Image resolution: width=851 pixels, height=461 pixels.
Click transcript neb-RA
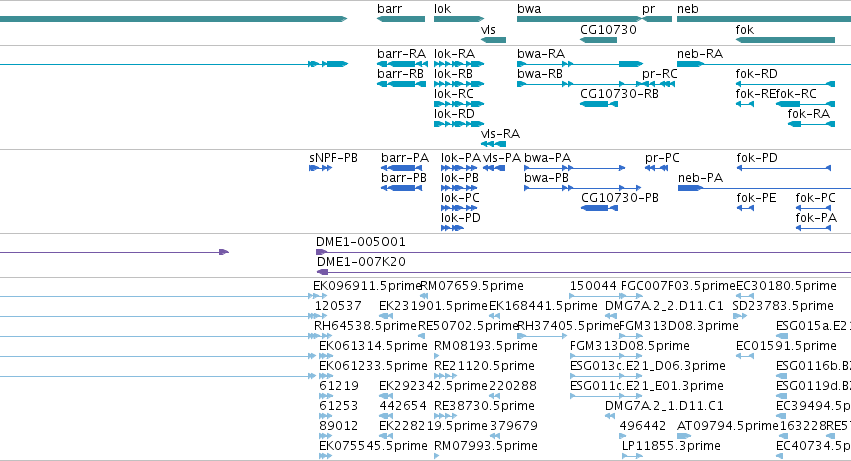764,64
